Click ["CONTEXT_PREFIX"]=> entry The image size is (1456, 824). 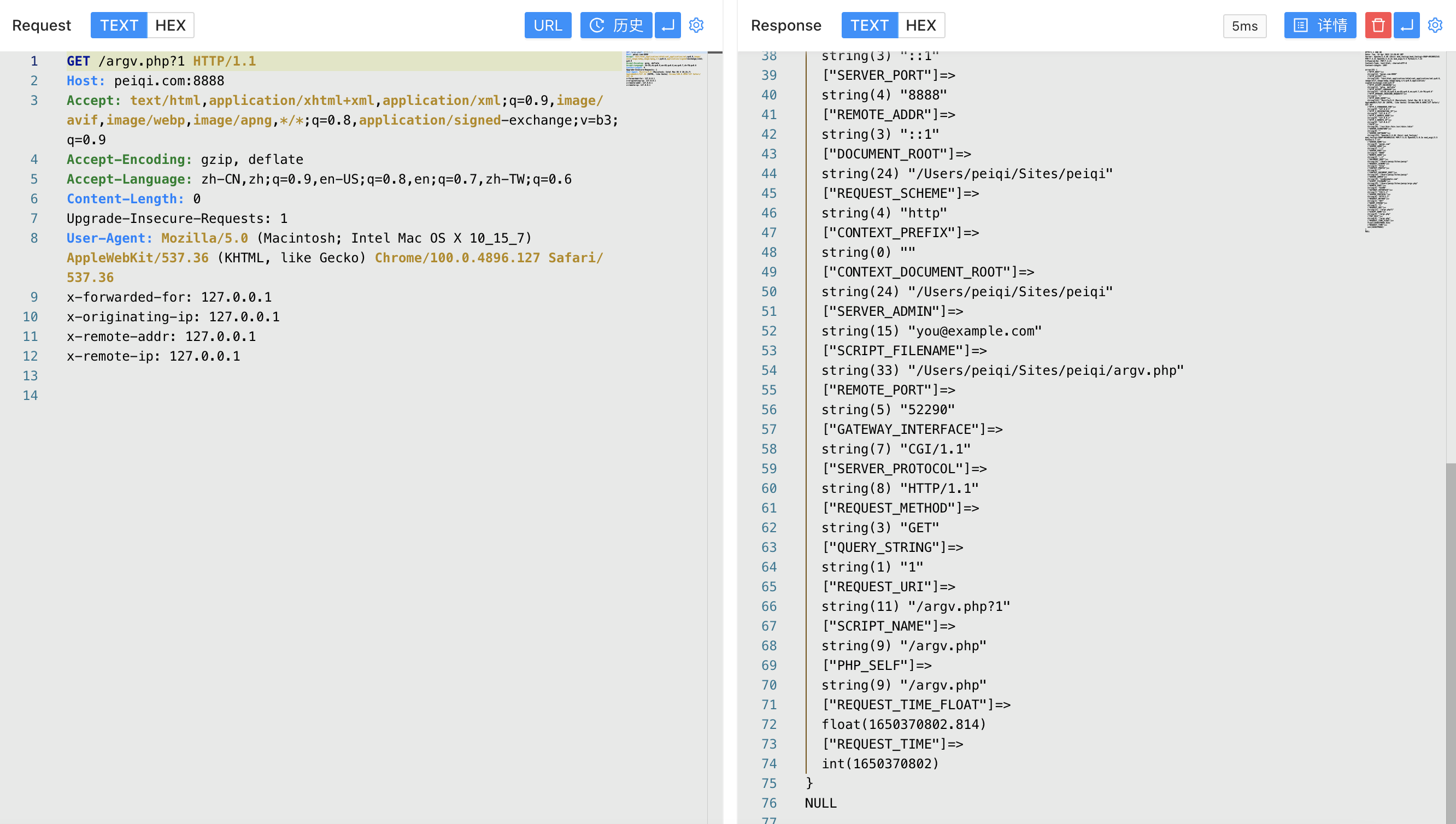(x=900, y=233)
